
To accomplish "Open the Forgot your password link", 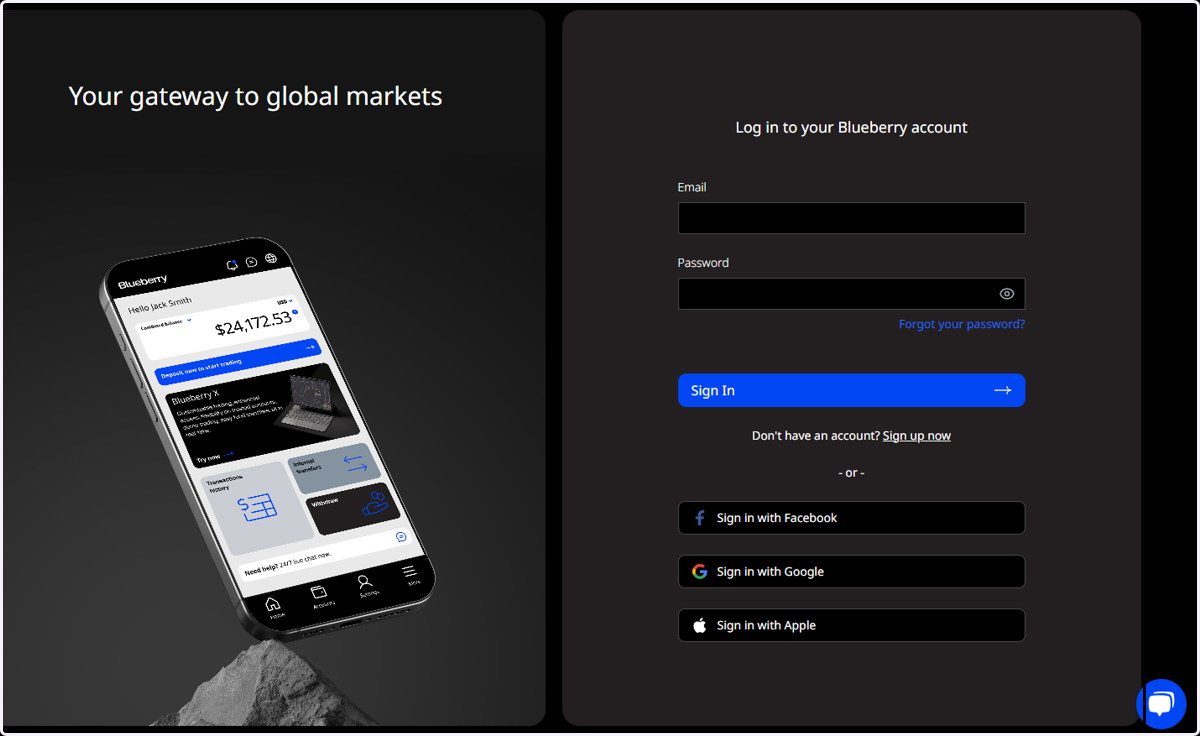I will click(961, 324).
